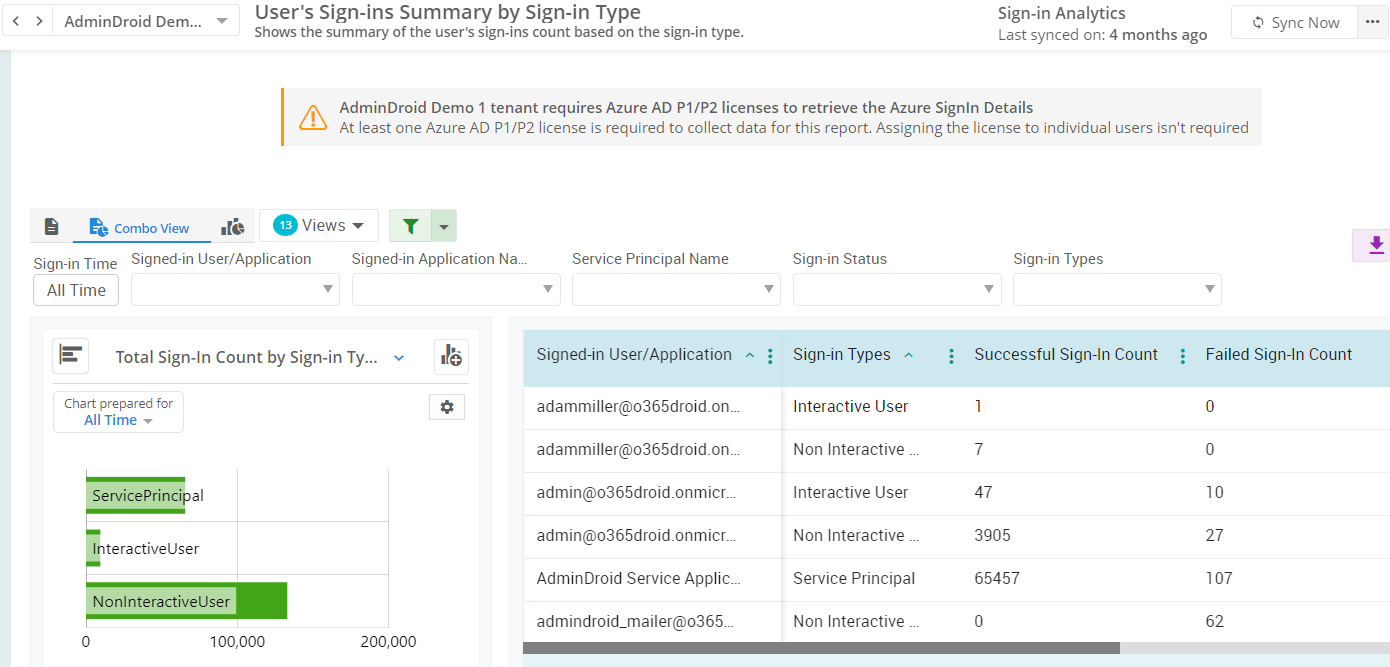This screenshot has width=1390, height=667.
Task: Open the more options ellipsis button
Action: (x=1371, y=22)
